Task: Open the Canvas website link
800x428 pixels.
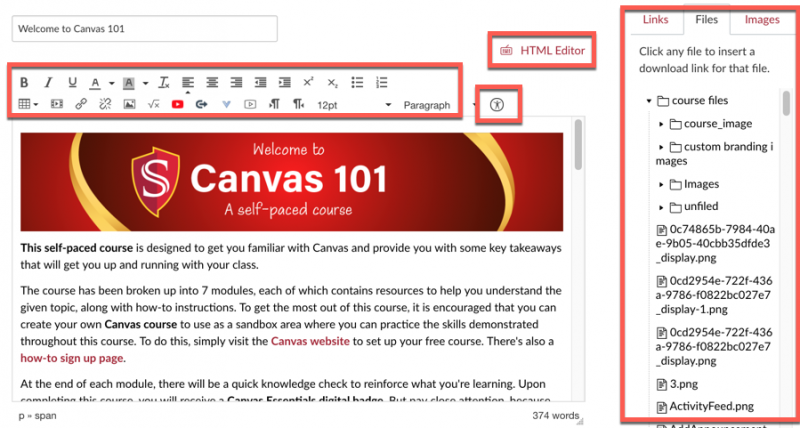Action: [310, 341]
